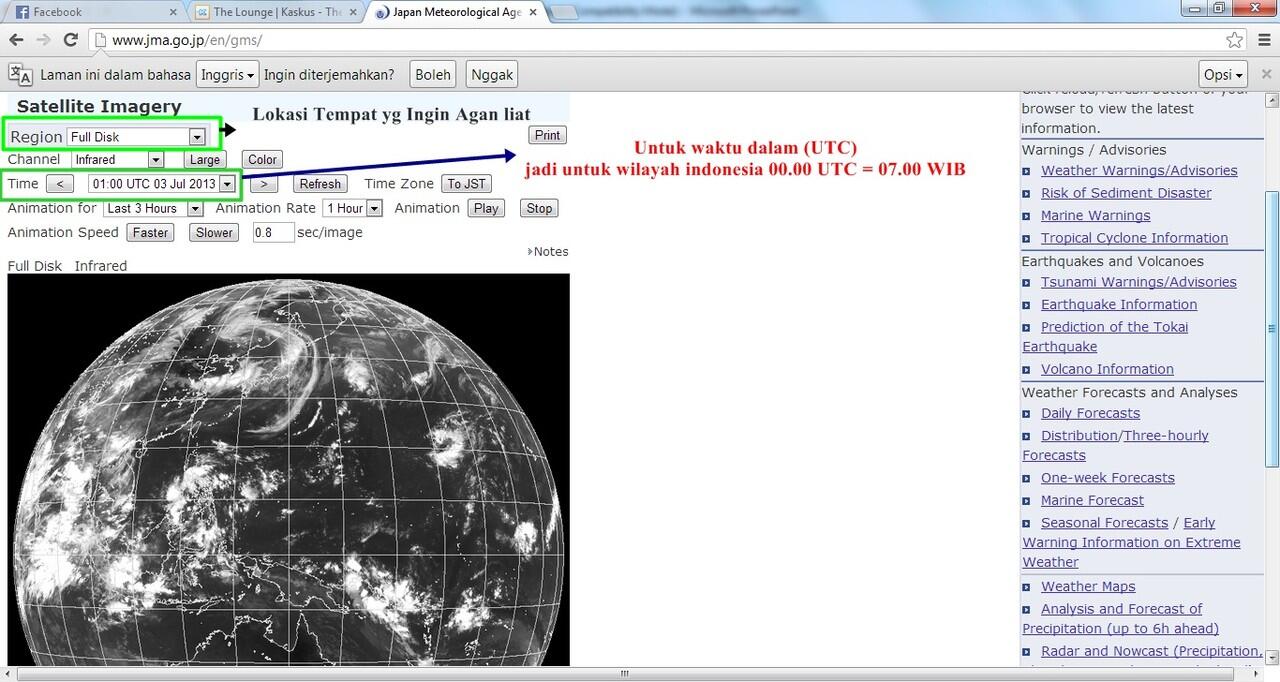Click Faster to speed up animation

150,233
